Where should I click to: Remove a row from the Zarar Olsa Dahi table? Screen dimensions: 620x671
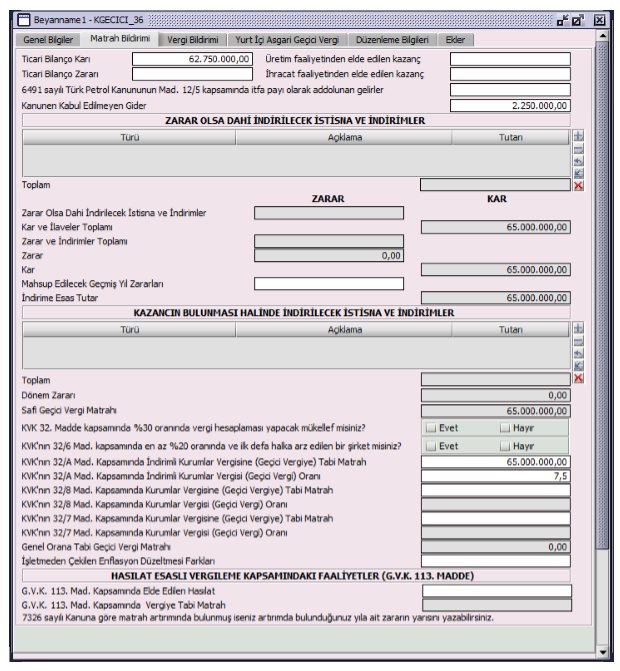tap(578, 149)
